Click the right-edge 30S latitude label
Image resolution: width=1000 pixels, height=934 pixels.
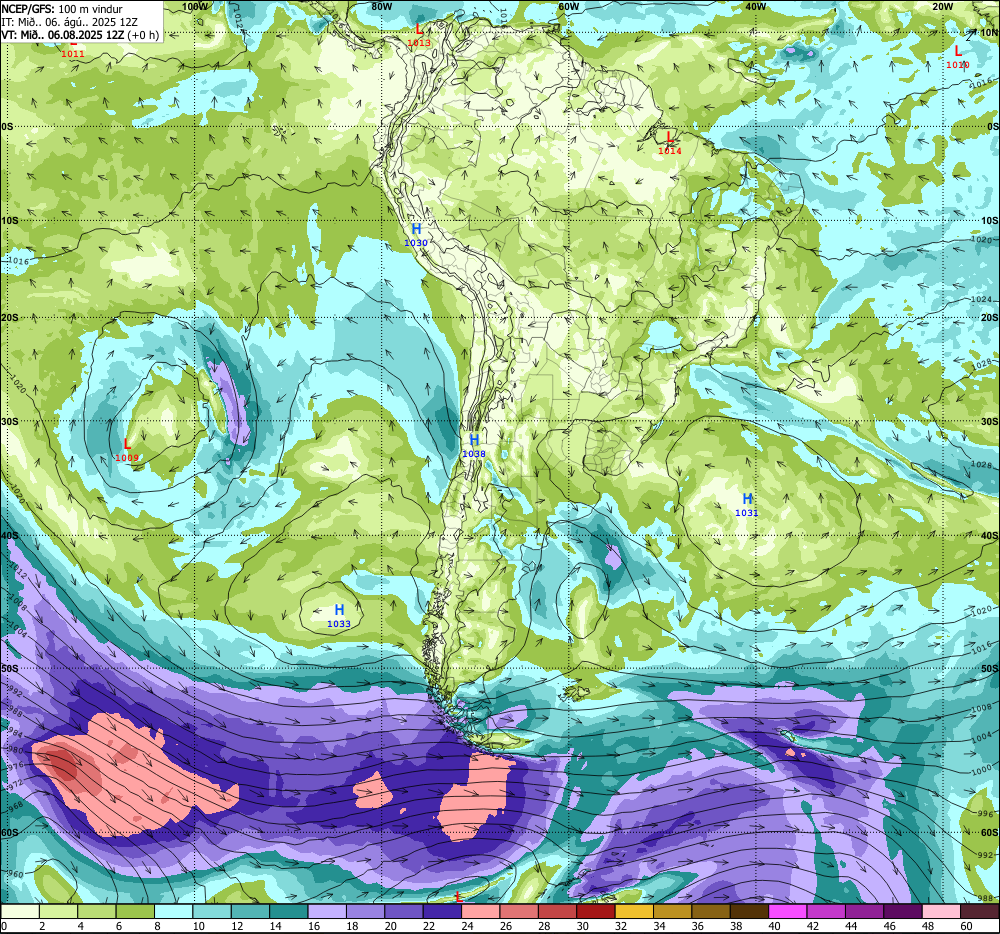(x=990, y=421)
